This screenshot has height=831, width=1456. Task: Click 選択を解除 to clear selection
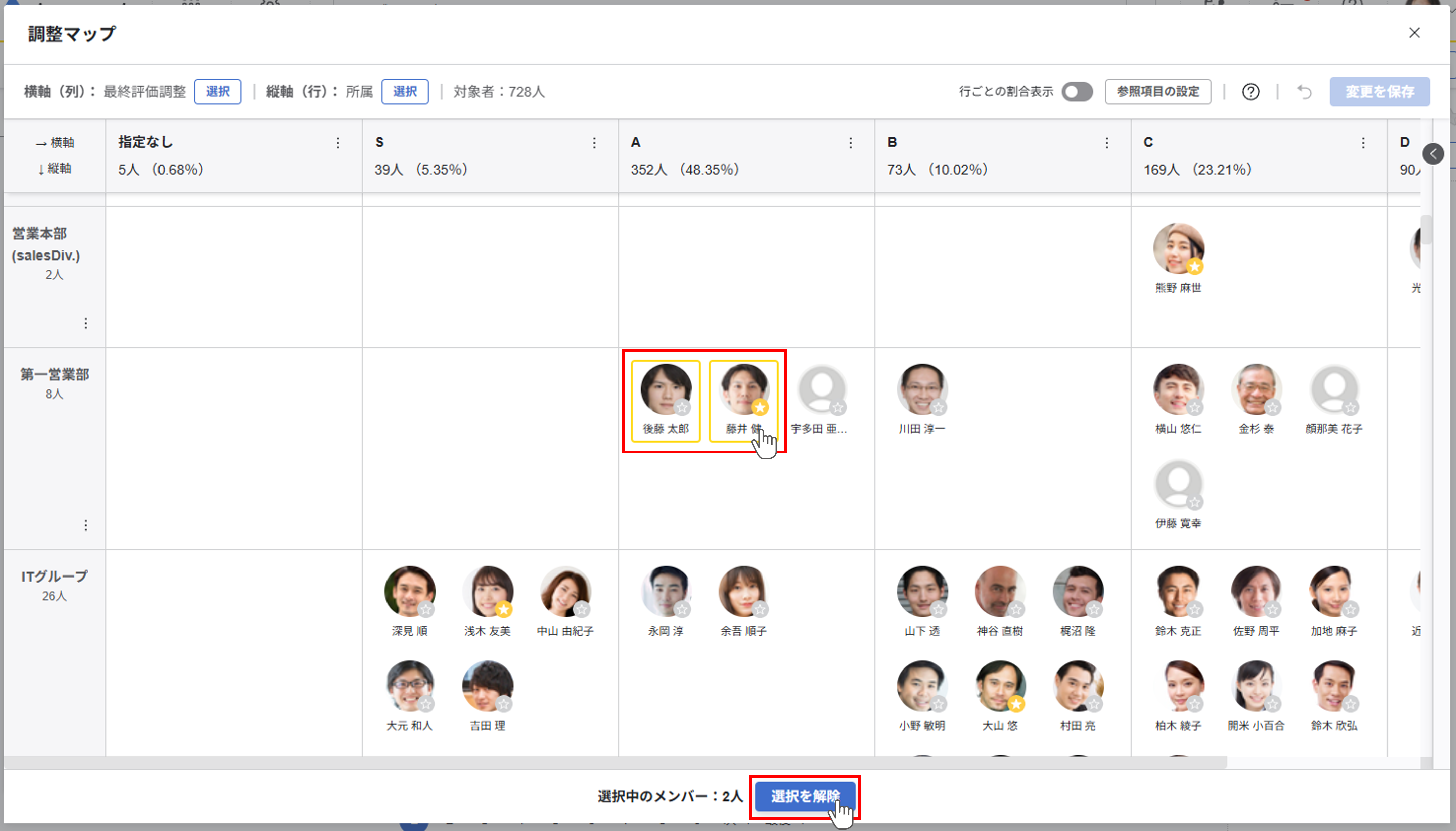pos(805,796)
